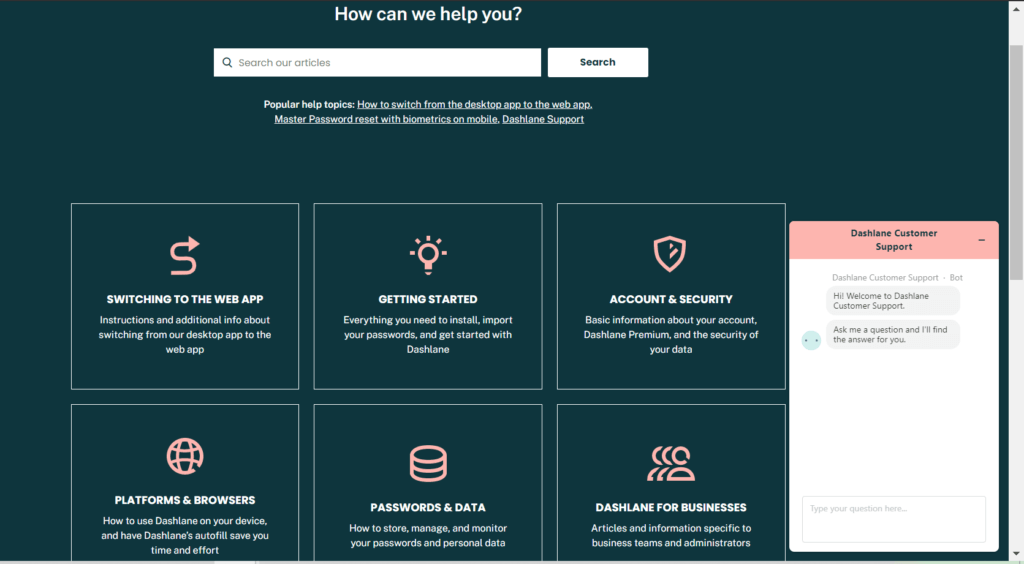1024x564 pixels.
Task: Click the Passwords & Data database icon
Action: click(x=428, y=463)
